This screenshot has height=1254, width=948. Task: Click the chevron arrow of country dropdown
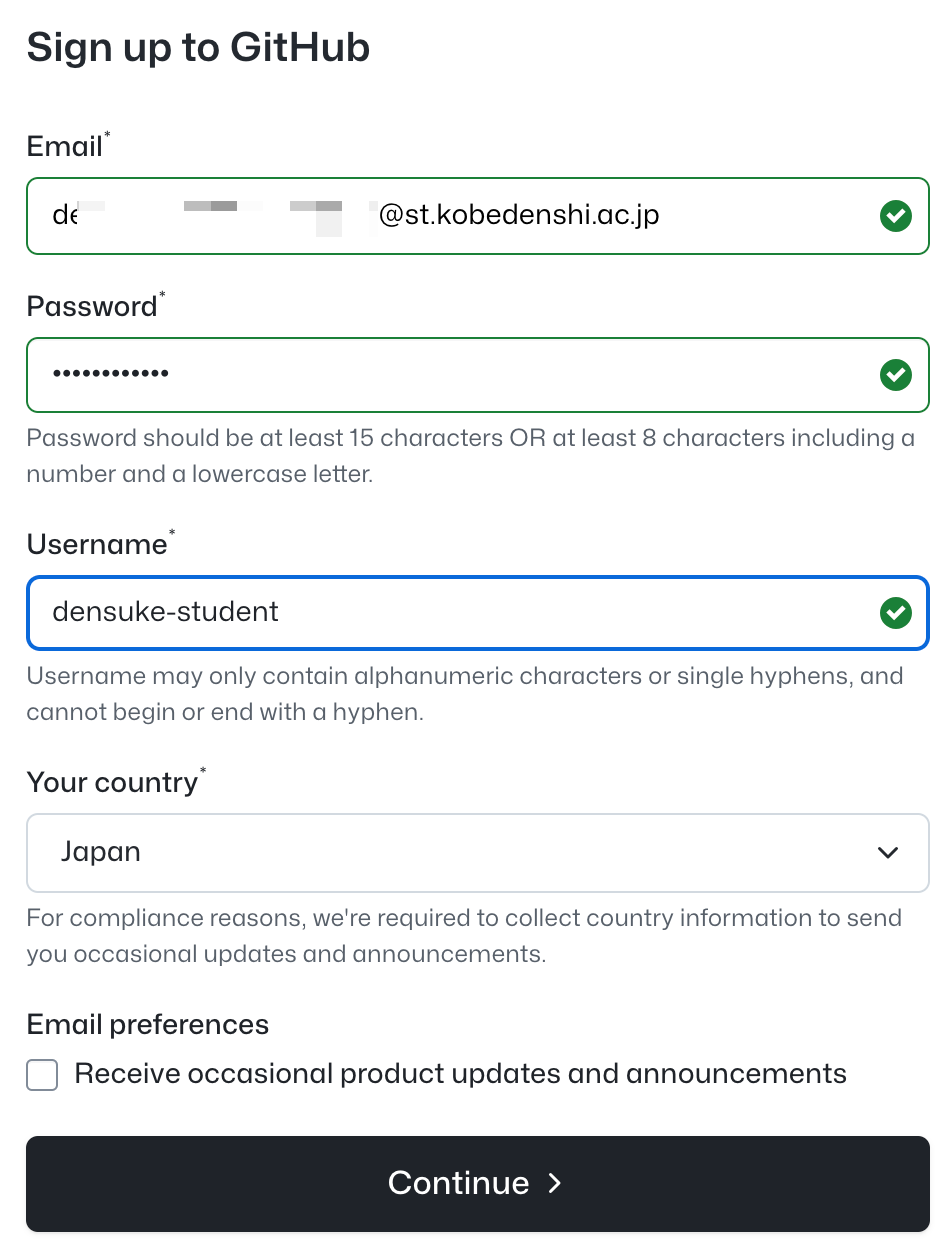[887, 853]
